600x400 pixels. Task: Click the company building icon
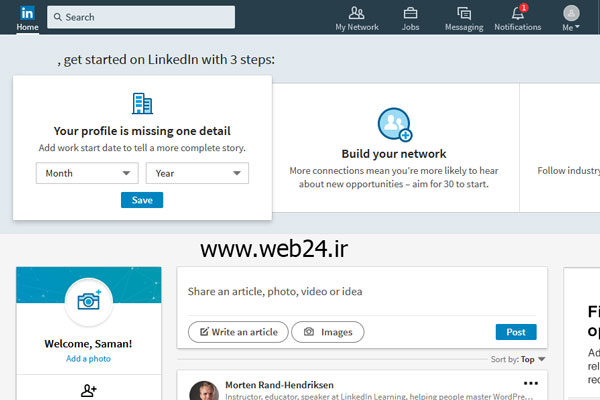point(142,103)
